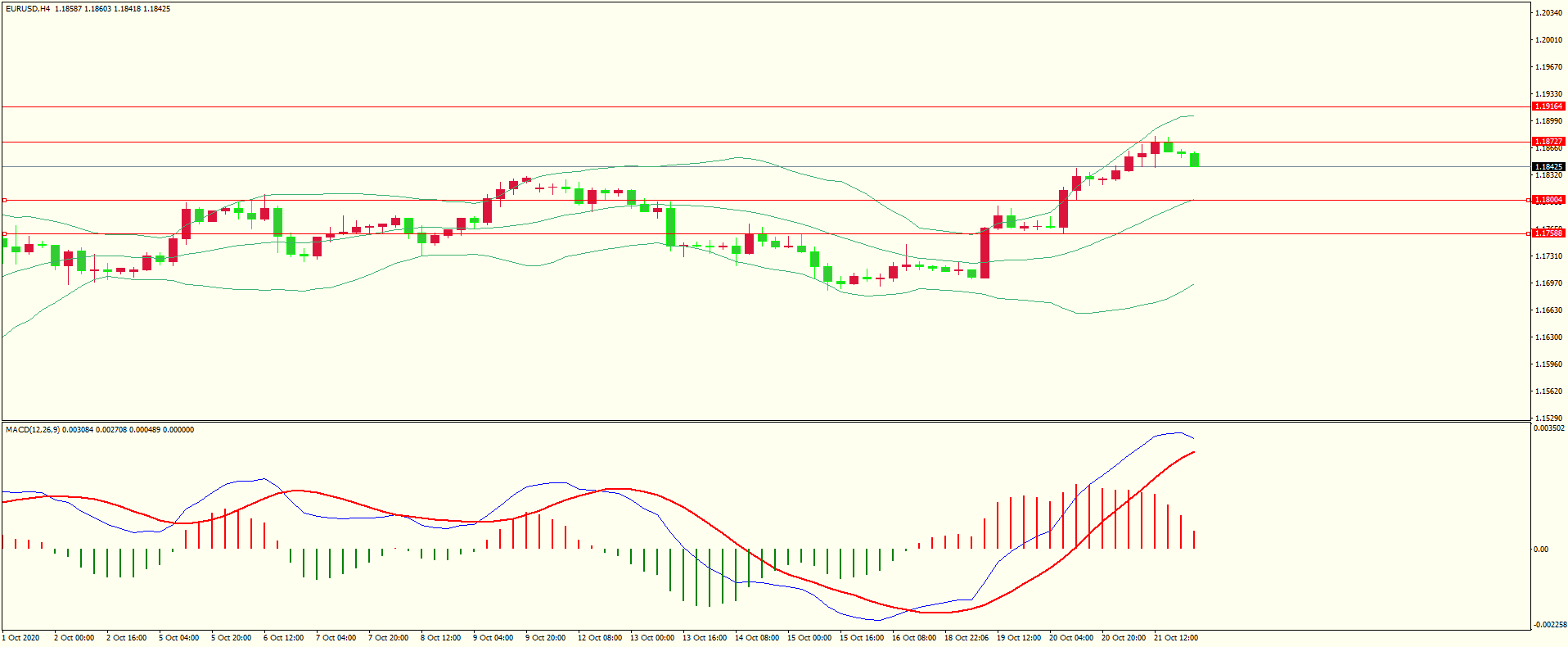Click the 7 Oct 04:00 time label
The height and width of the screenshot is (647, 1568).
336,638
